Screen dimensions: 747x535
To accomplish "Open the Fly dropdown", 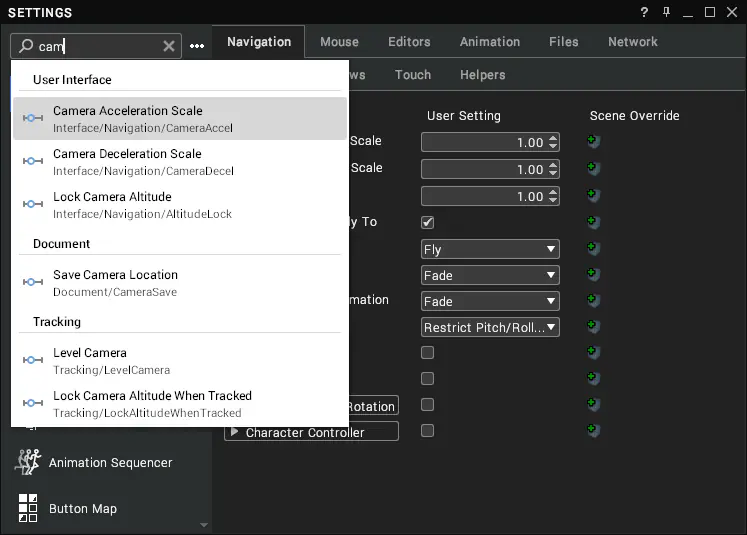I will pos(490,249).
